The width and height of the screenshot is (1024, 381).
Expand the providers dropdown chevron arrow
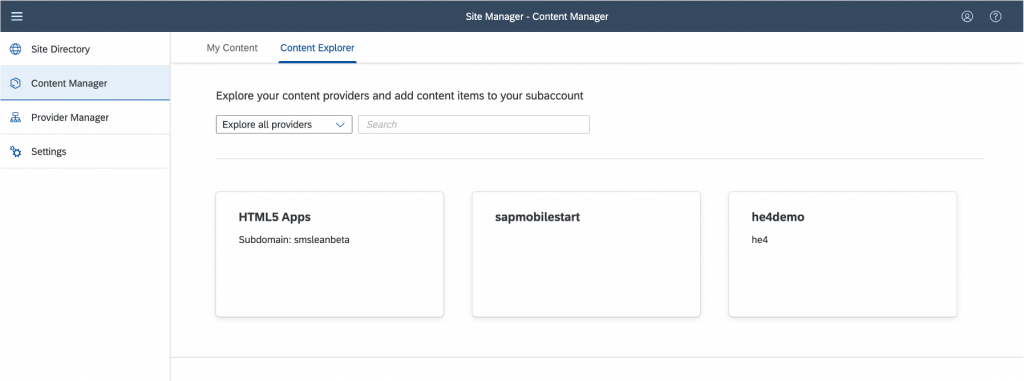coord(340,124)
